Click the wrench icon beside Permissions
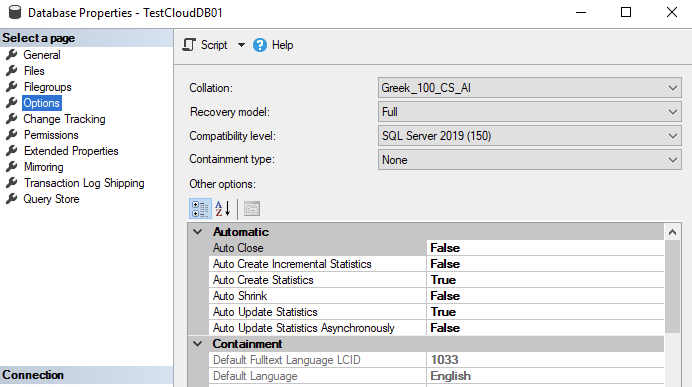This screenshot has height=387, width=692. point(11,135)
